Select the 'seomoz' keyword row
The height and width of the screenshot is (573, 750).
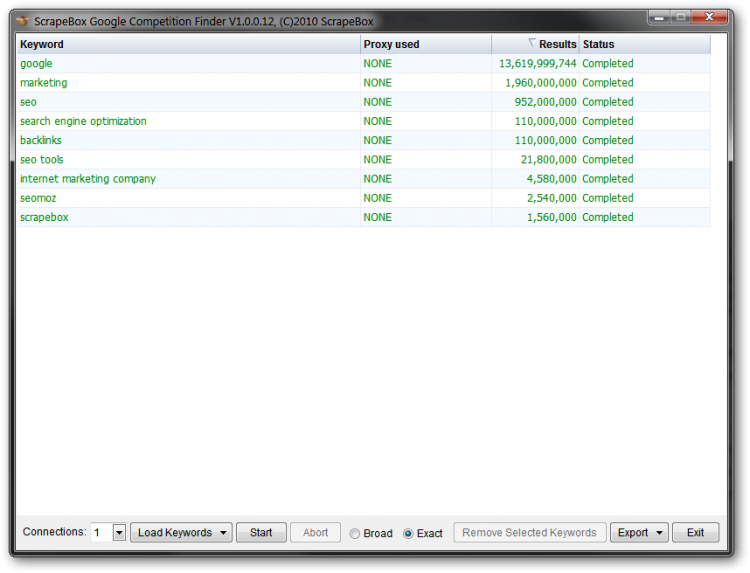point(364,198)
